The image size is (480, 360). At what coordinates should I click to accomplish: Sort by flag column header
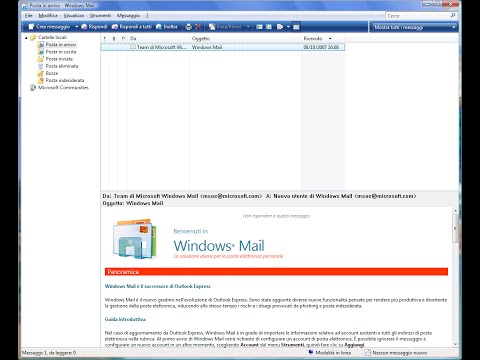(123, 39)
